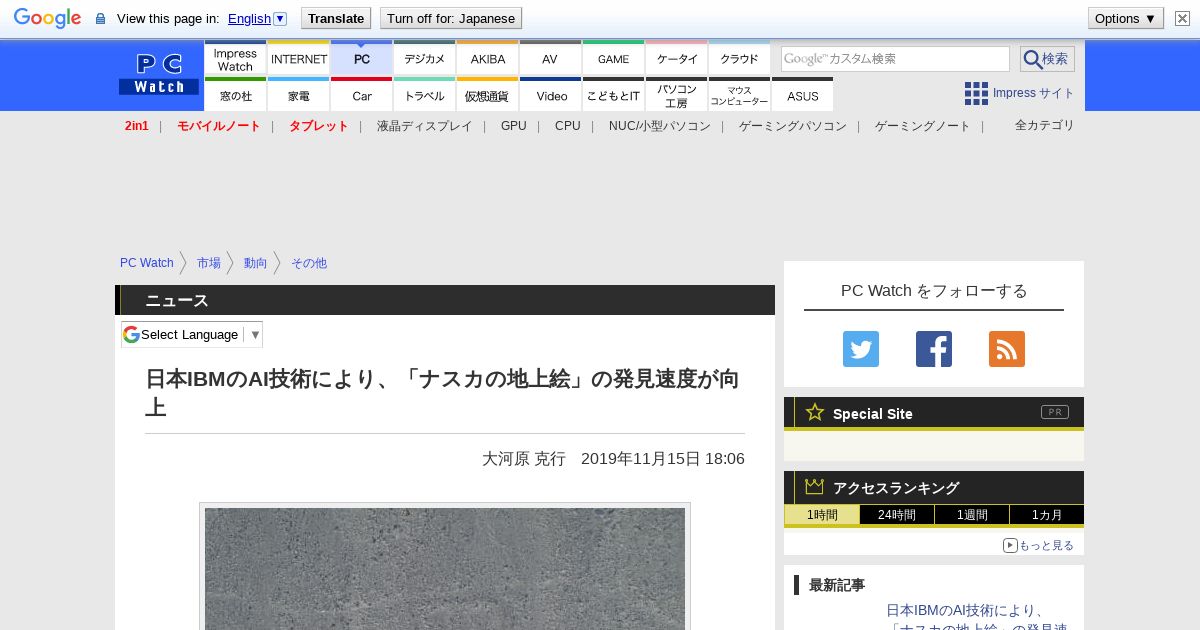Select the 1カ月 ranking tab
This screenshot has width=1200, height=630.
1046,515
